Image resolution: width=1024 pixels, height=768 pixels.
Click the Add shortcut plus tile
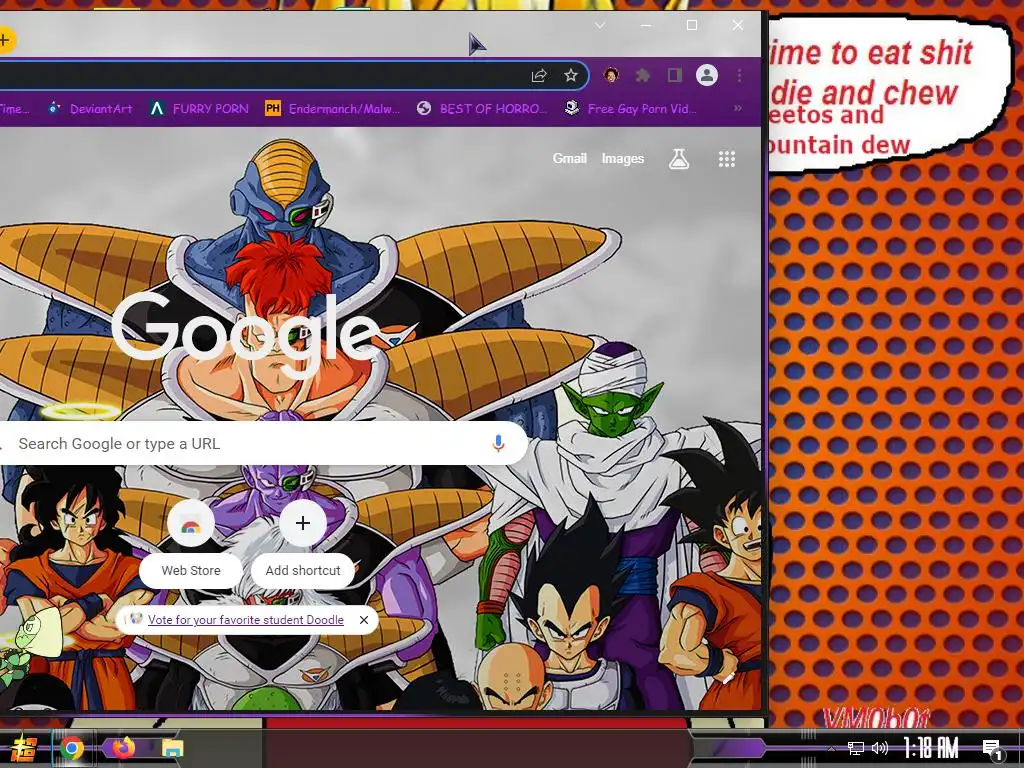point(303,543)
